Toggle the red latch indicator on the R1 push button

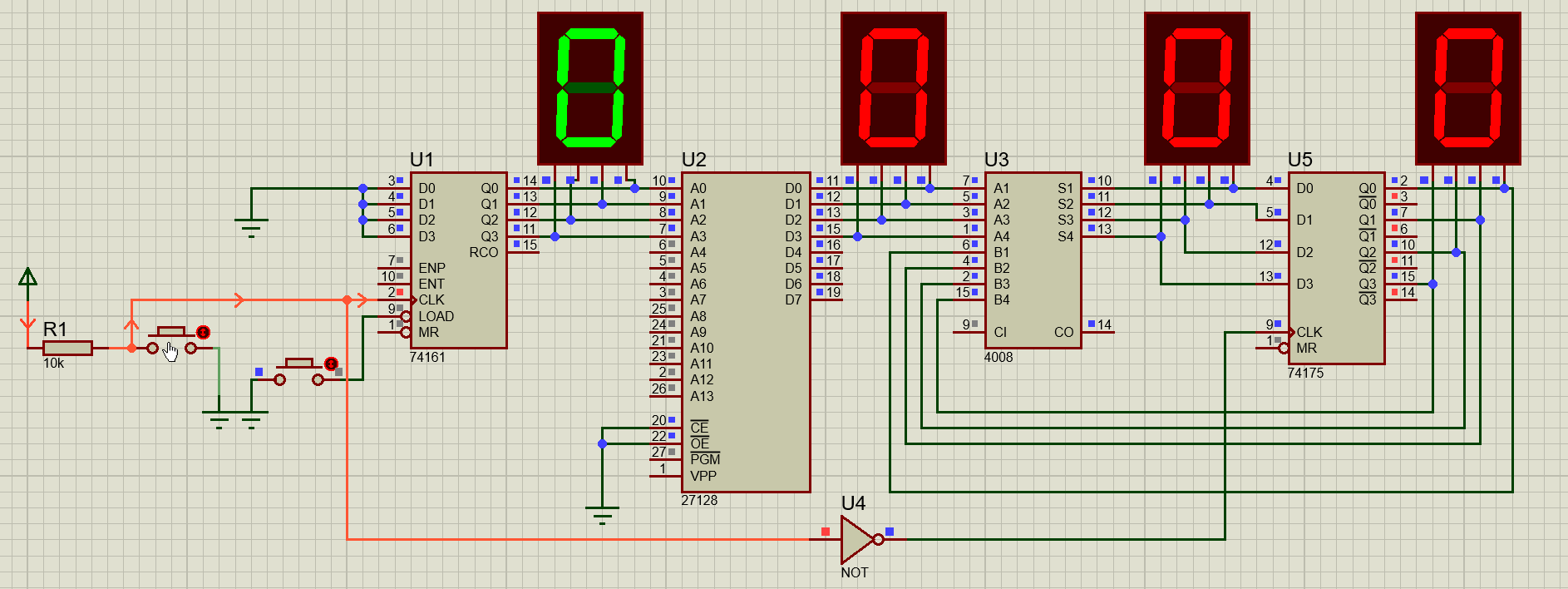tap(203, 333)
